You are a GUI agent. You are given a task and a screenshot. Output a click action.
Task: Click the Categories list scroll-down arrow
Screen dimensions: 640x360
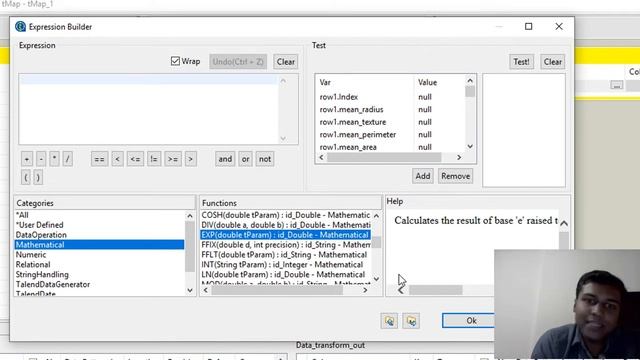190,290
